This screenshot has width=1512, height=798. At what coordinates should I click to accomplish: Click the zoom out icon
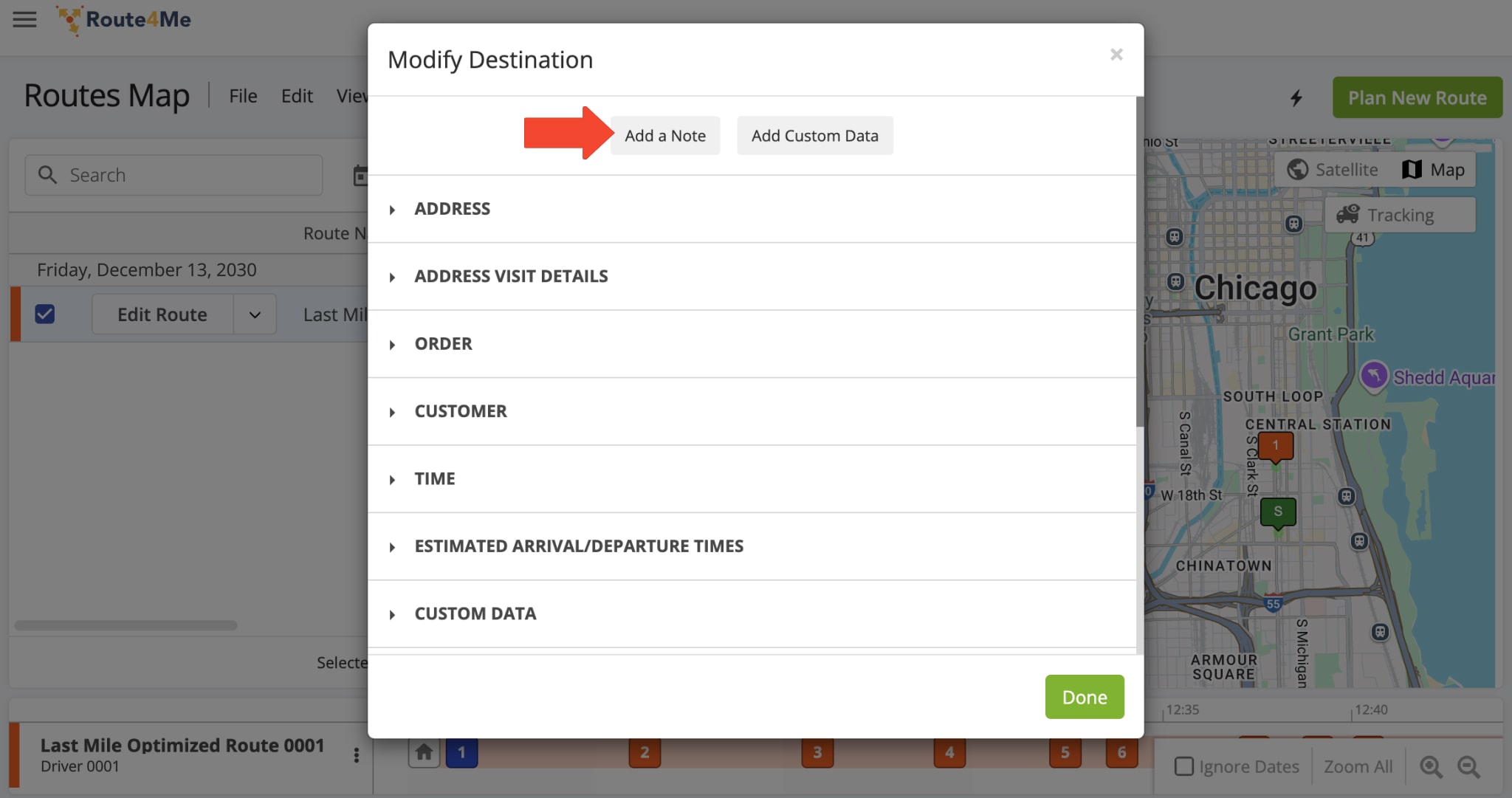1468,766
